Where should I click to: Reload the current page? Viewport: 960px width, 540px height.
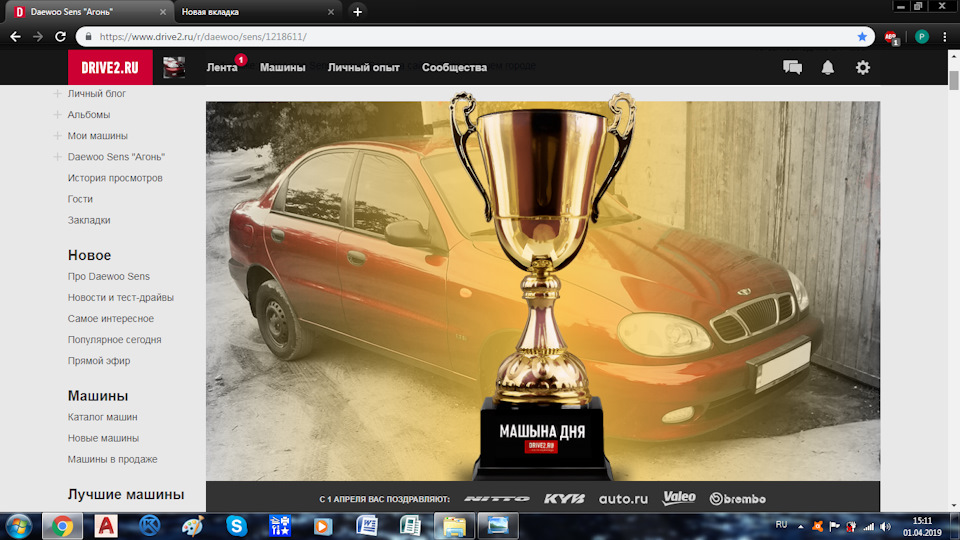[60, 37]
